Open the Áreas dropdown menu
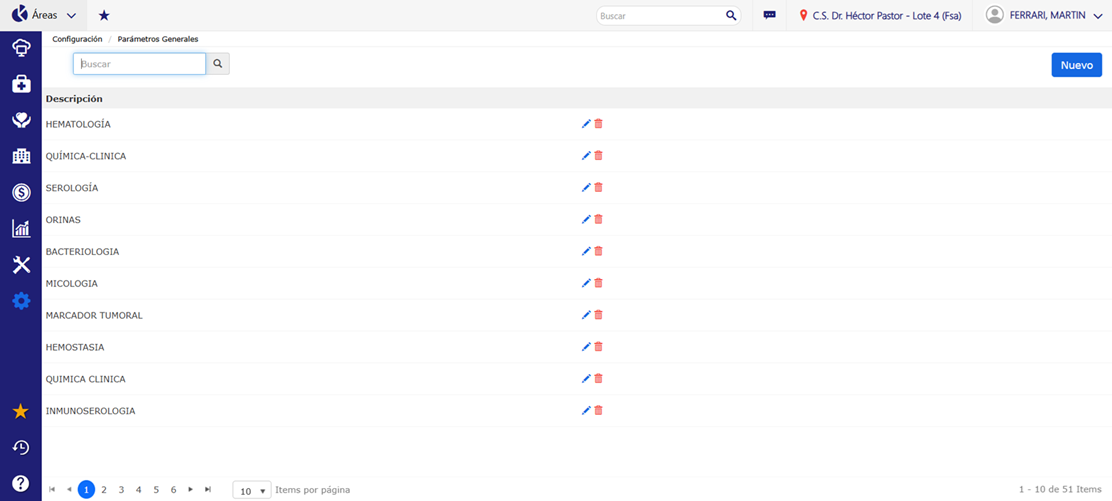 pos(44,15)
